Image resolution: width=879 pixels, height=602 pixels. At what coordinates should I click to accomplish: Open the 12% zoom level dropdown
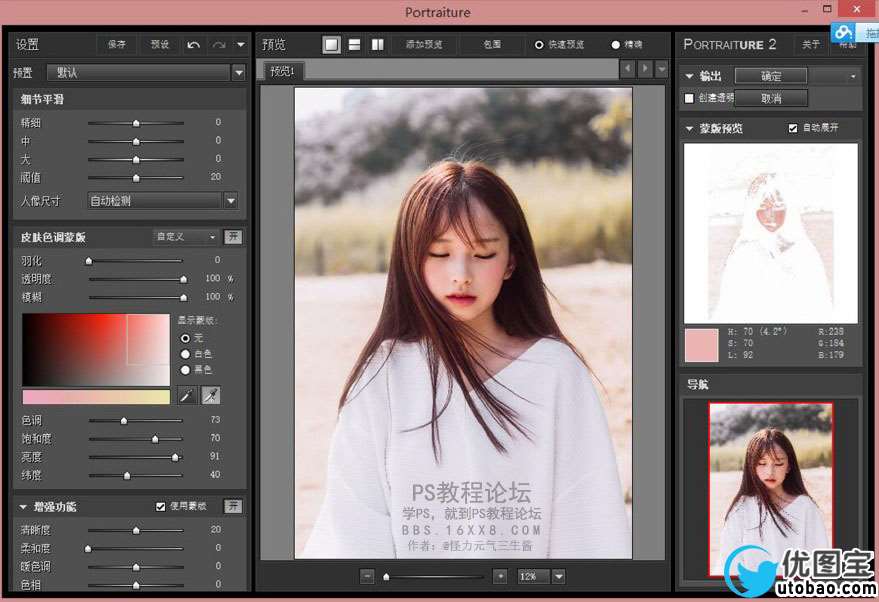pos(558,576)
